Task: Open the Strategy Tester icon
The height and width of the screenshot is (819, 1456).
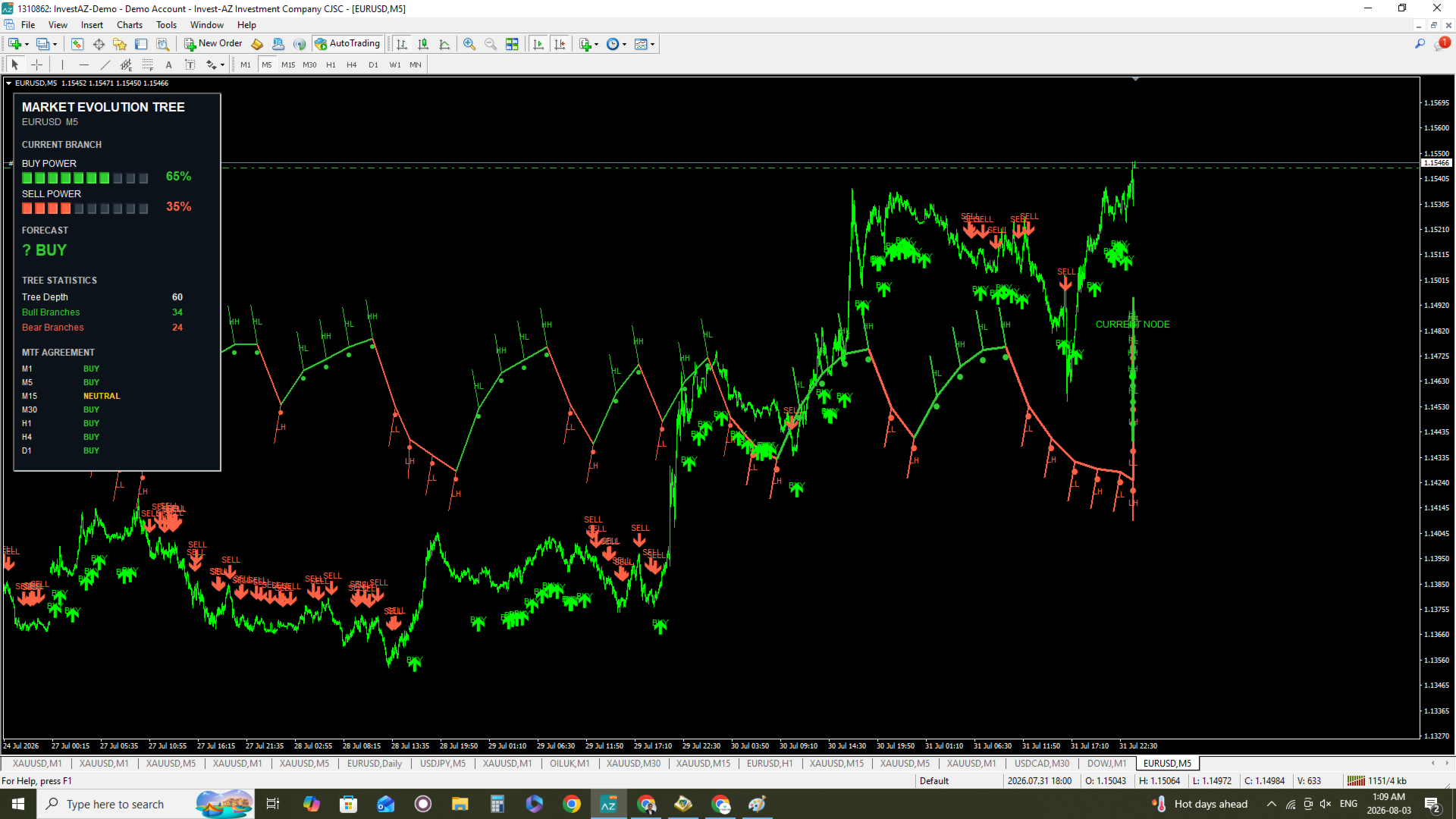Action: click(x=162, y=44)
